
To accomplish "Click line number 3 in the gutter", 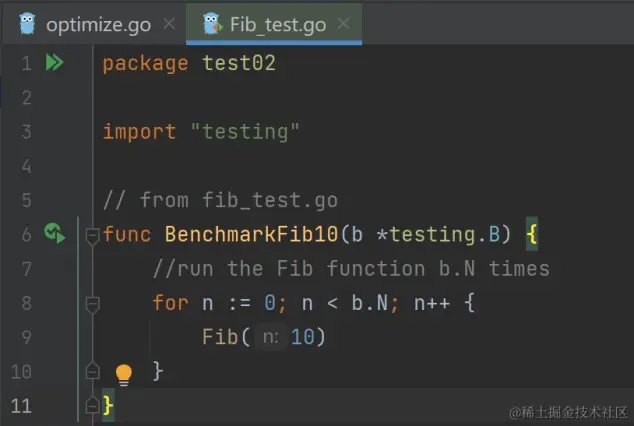I will [x=26, y=132].
